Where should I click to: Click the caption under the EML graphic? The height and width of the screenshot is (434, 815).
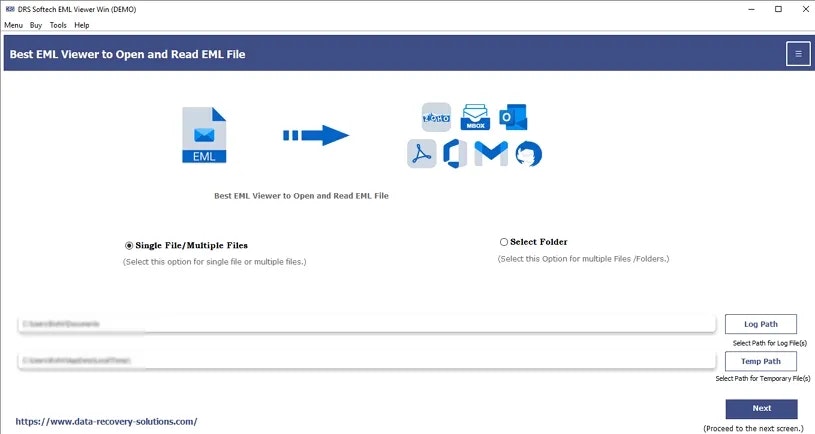pyautogui.click(x=301, y=196)
